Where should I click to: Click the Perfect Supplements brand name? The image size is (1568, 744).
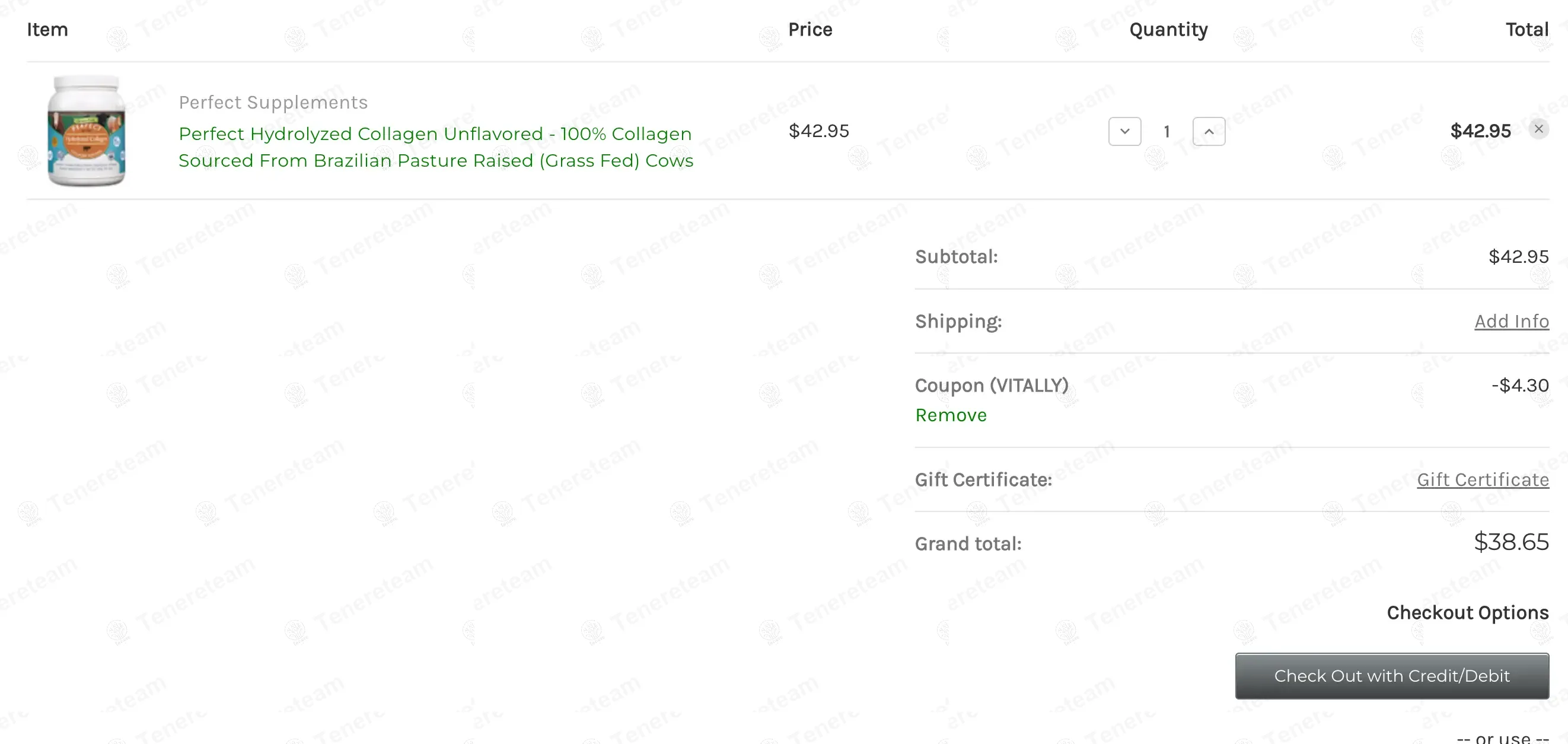(273, 102)
